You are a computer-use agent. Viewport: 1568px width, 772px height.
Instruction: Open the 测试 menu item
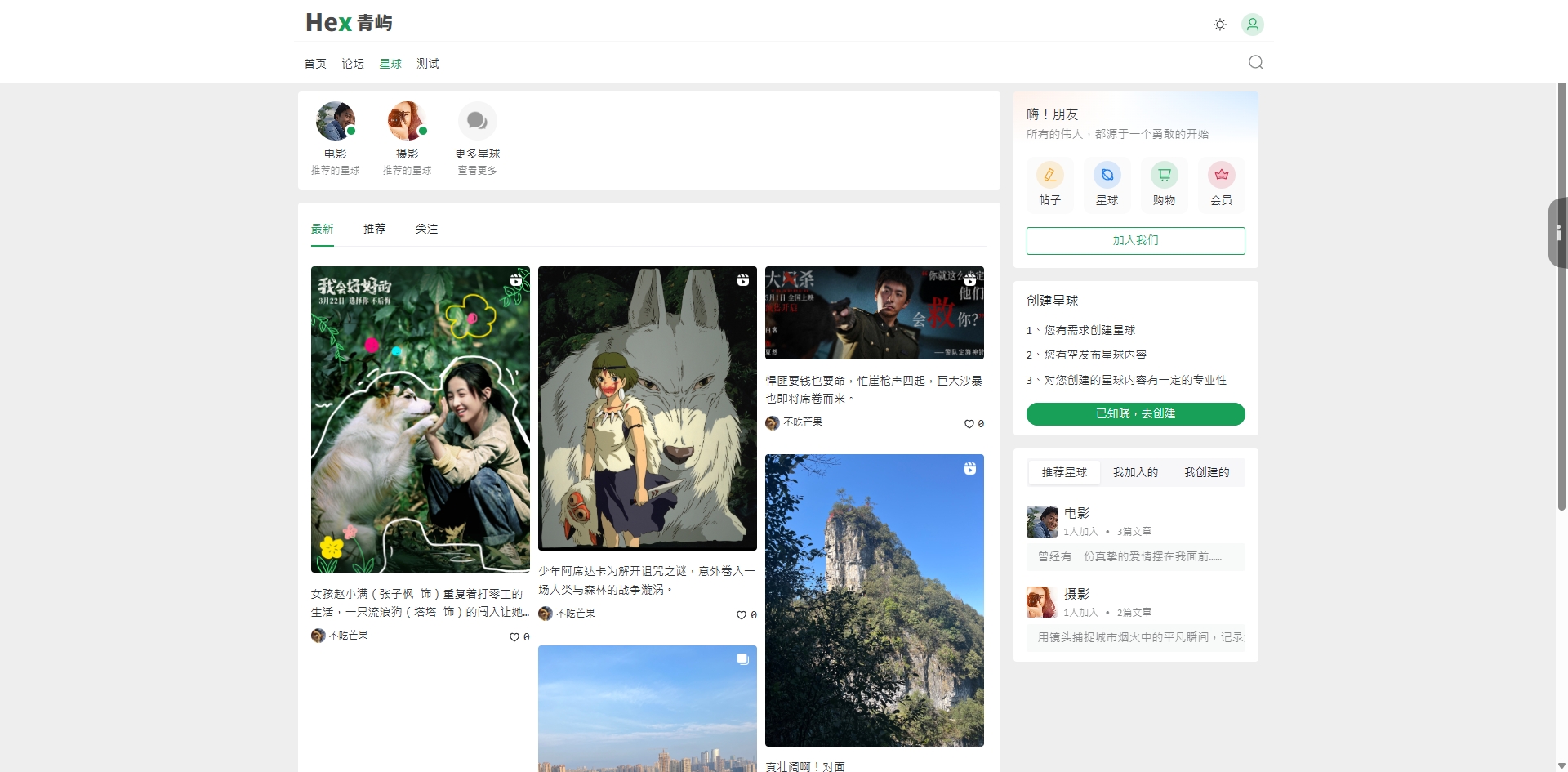coord(428,64)
